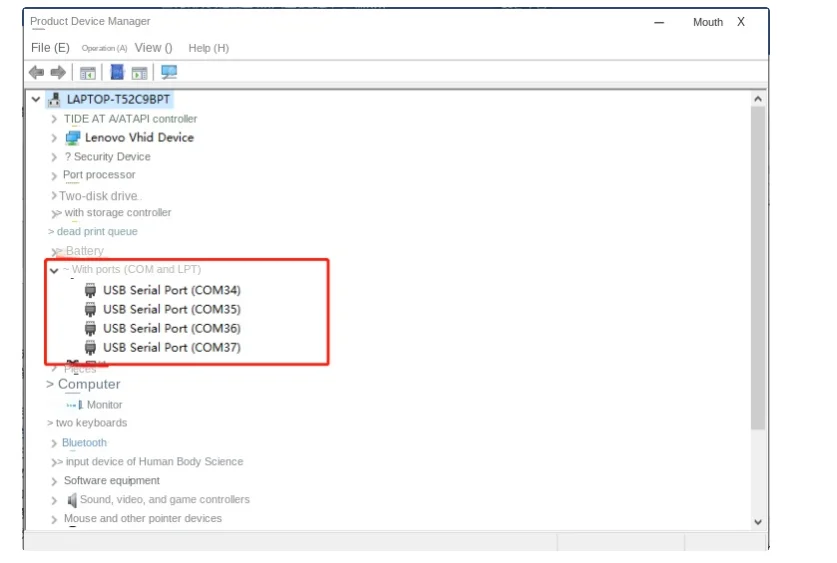837x563 pixels.
Task: Click the COM35 serial port plug icon
Action: pos(90,310)
